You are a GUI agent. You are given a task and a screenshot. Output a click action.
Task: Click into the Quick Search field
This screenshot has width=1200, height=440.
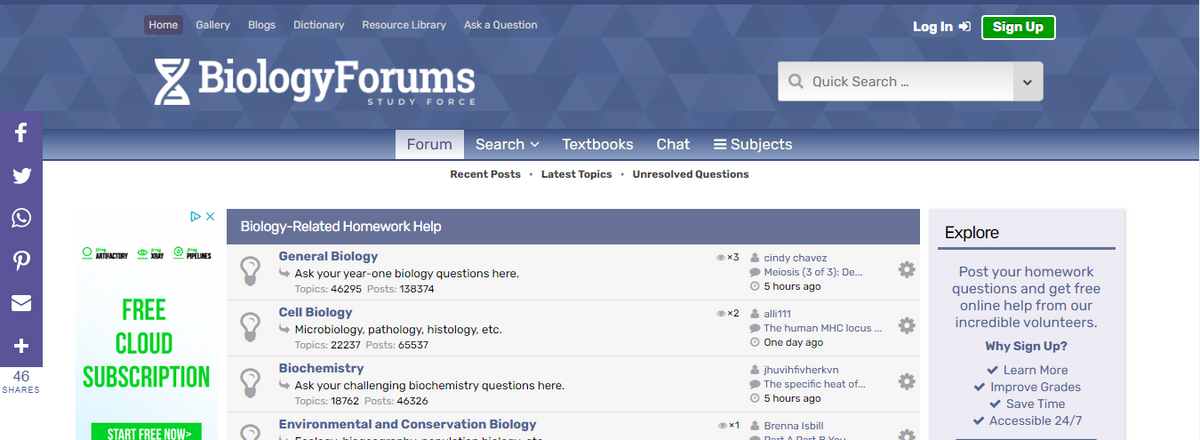click(896, 82)
